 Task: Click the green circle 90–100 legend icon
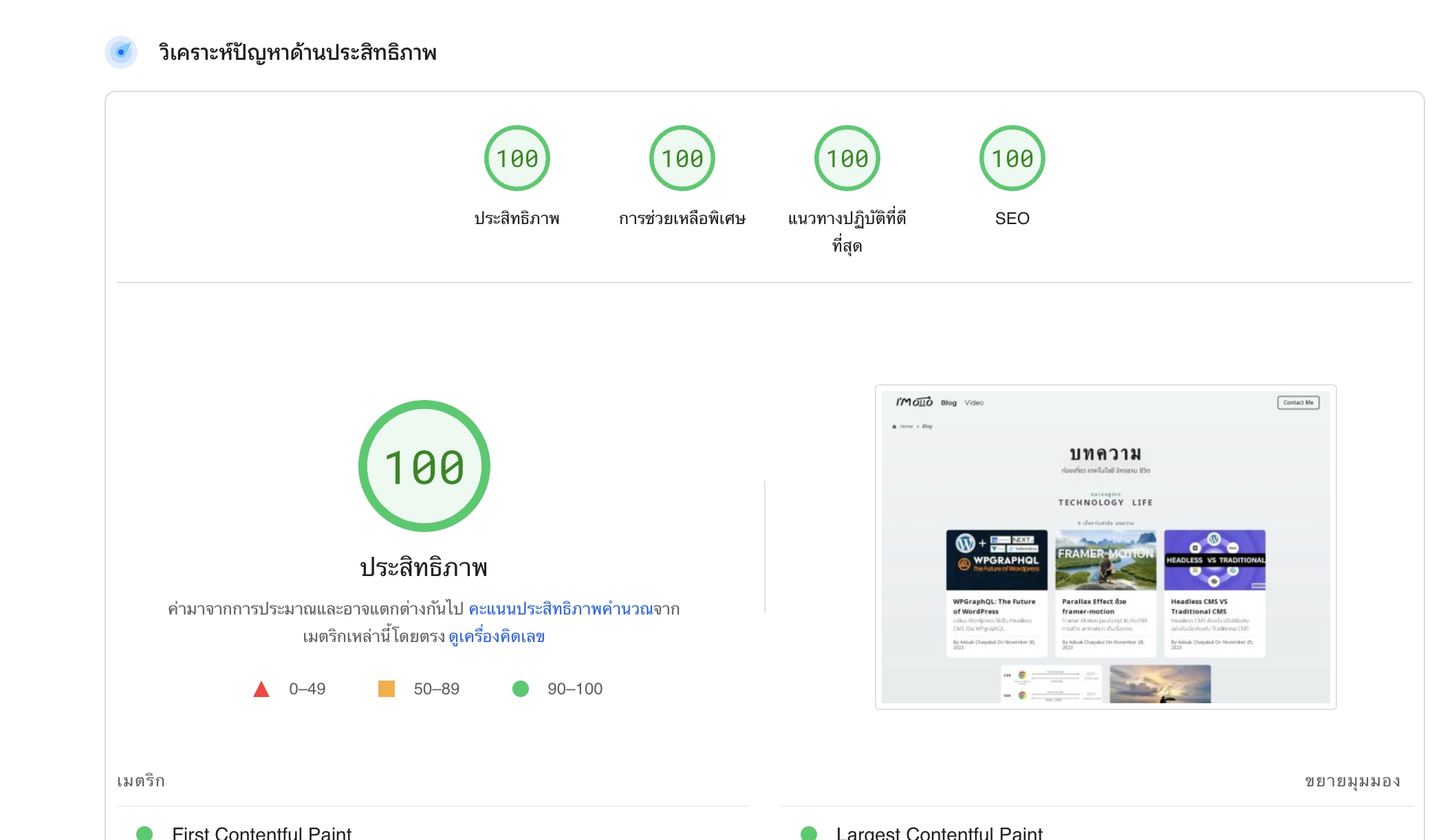[x=521, y=689]
